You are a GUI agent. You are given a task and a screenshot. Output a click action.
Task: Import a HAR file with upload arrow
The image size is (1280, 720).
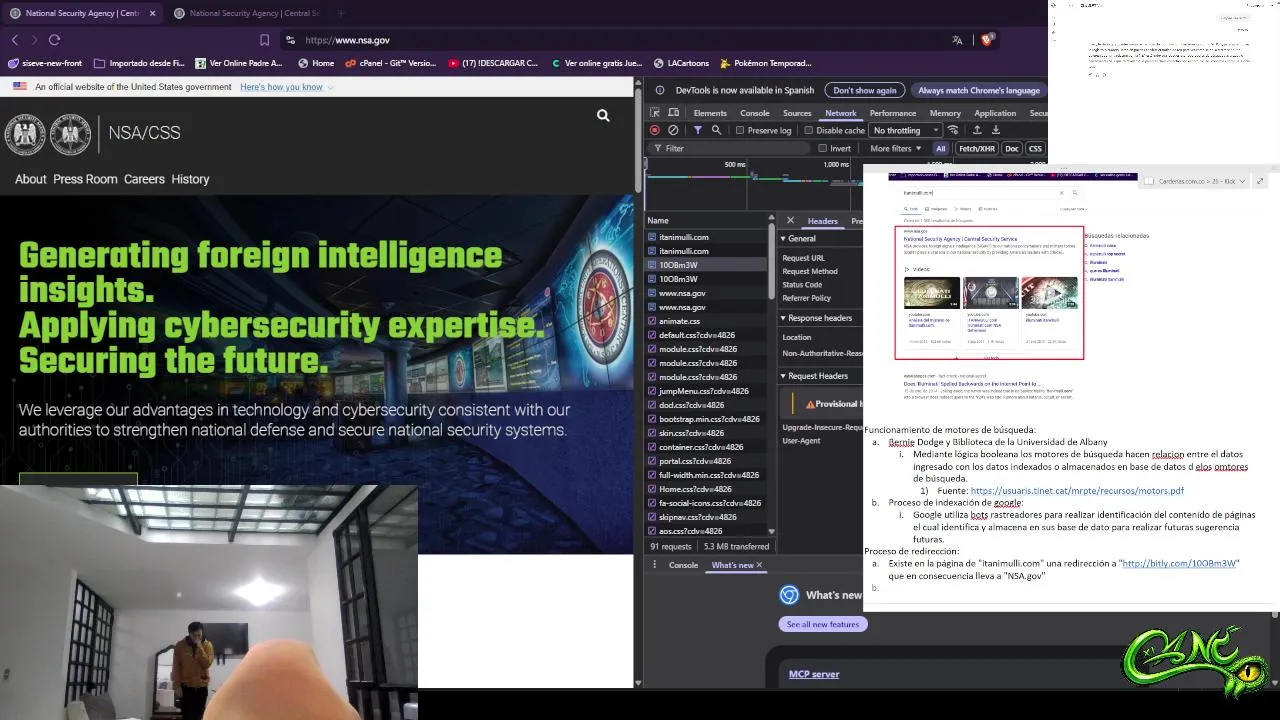tap(977, 130)
